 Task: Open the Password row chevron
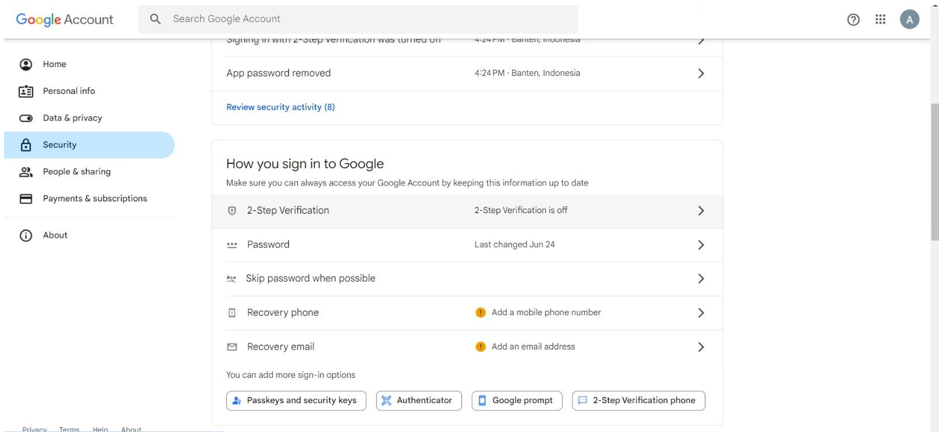click(x=701, y=245)
